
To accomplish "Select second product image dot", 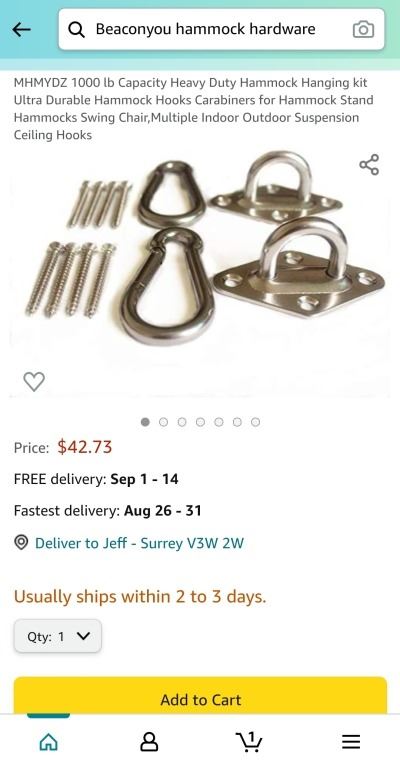I will click(164, 422).
